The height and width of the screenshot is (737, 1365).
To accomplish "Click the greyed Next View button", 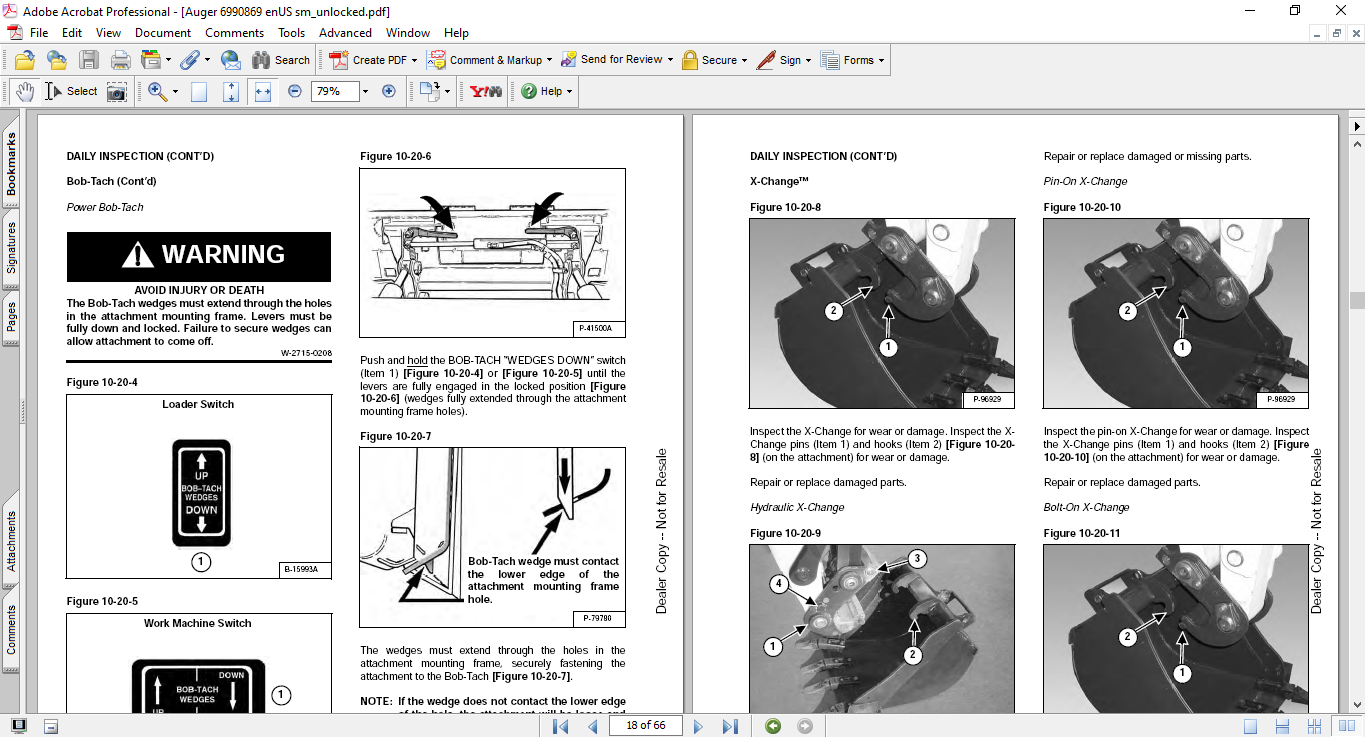I will 805,726.
